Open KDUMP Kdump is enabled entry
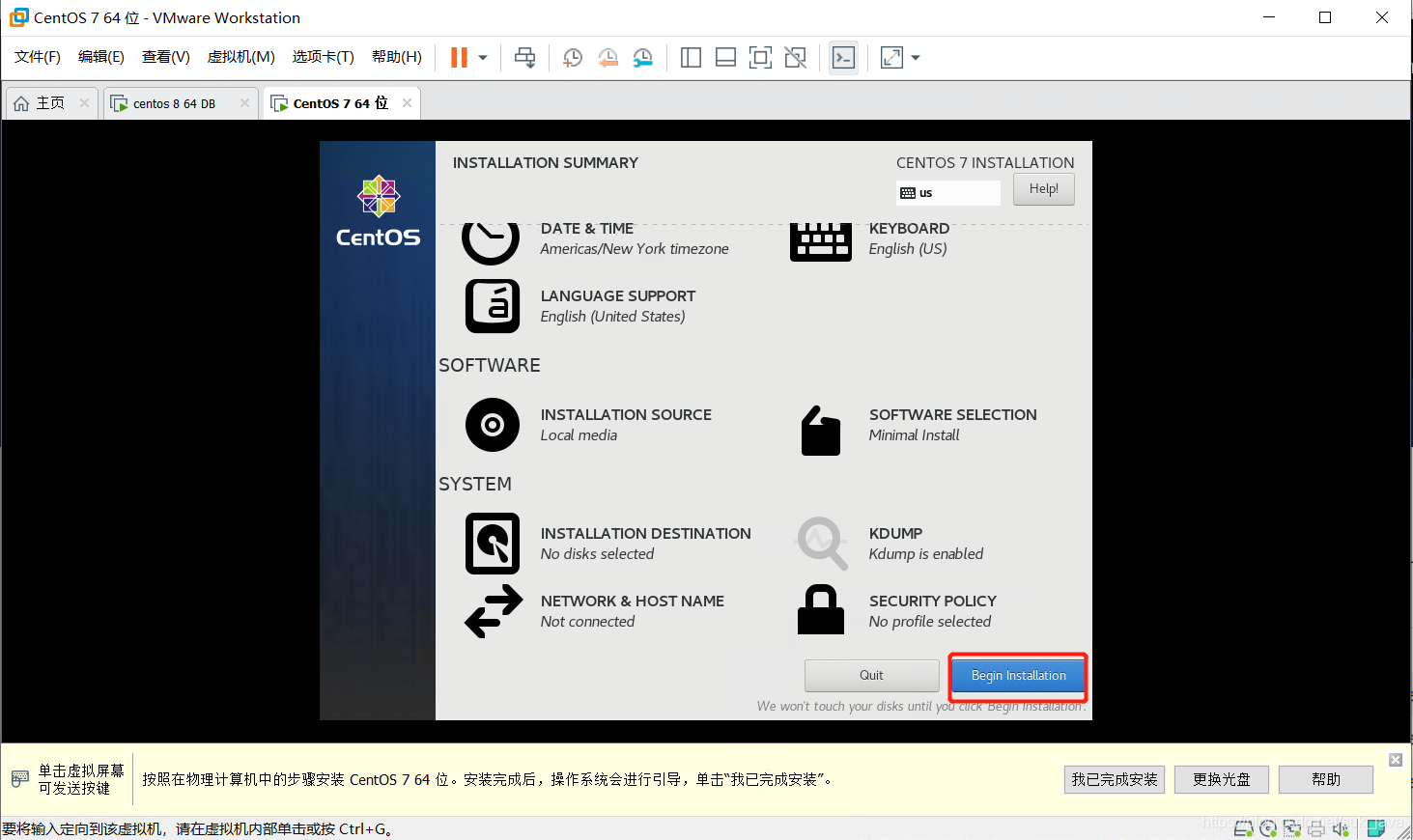Screen dimensions: 1413x840 click(x=925, y=544)
